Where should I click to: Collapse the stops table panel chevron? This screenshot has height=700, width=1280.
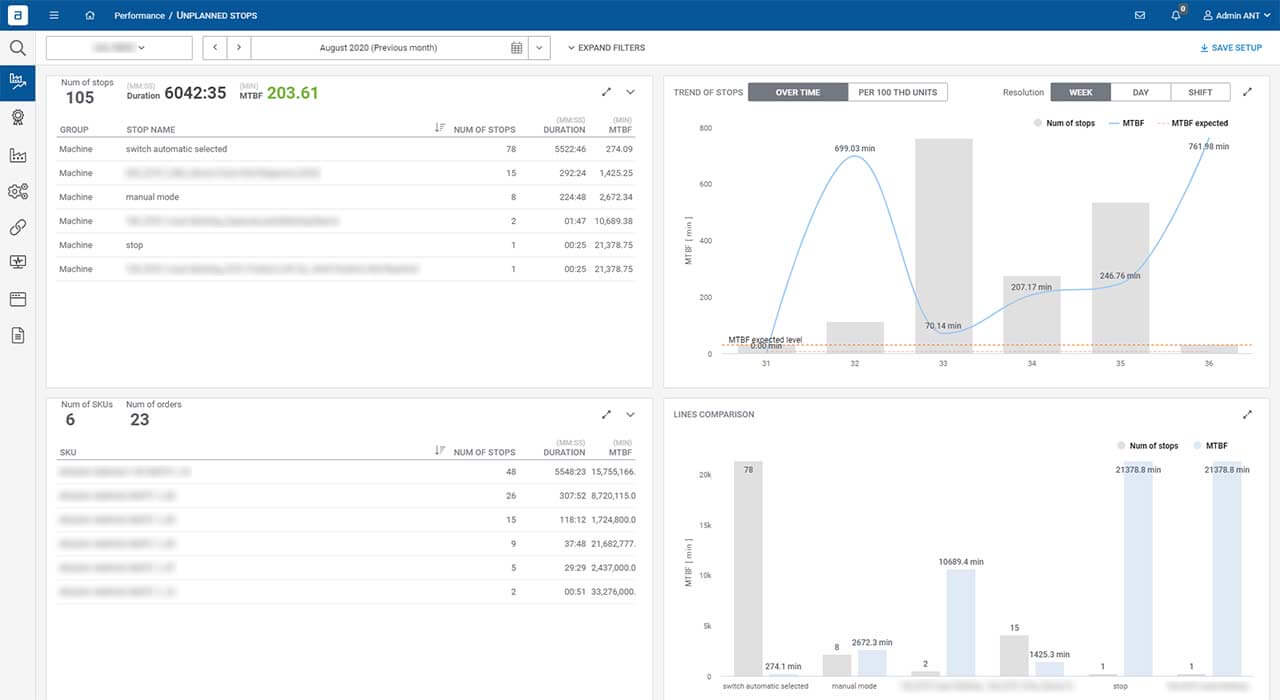(630, 92)
